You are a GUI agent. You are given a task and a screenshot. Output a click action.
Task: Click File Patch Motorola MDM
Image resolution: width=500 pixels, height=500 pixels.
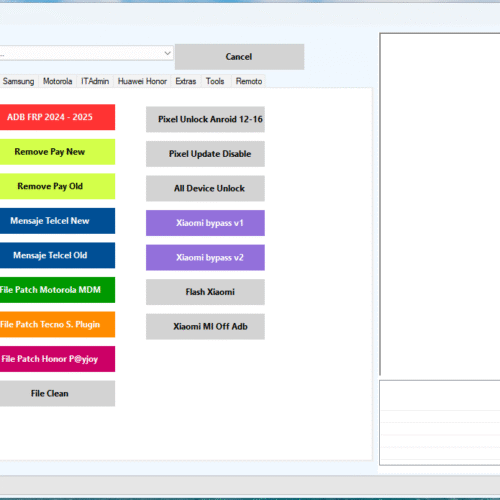[x=57, y=290]
